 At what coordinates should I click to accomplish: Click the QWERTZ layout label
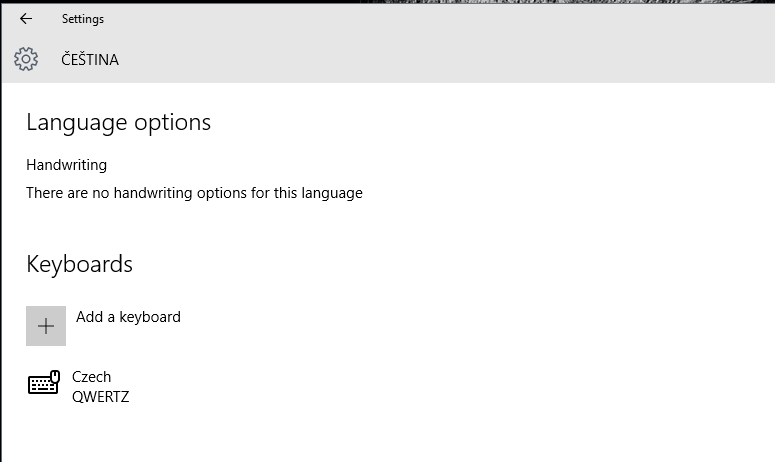click(100, 397)
